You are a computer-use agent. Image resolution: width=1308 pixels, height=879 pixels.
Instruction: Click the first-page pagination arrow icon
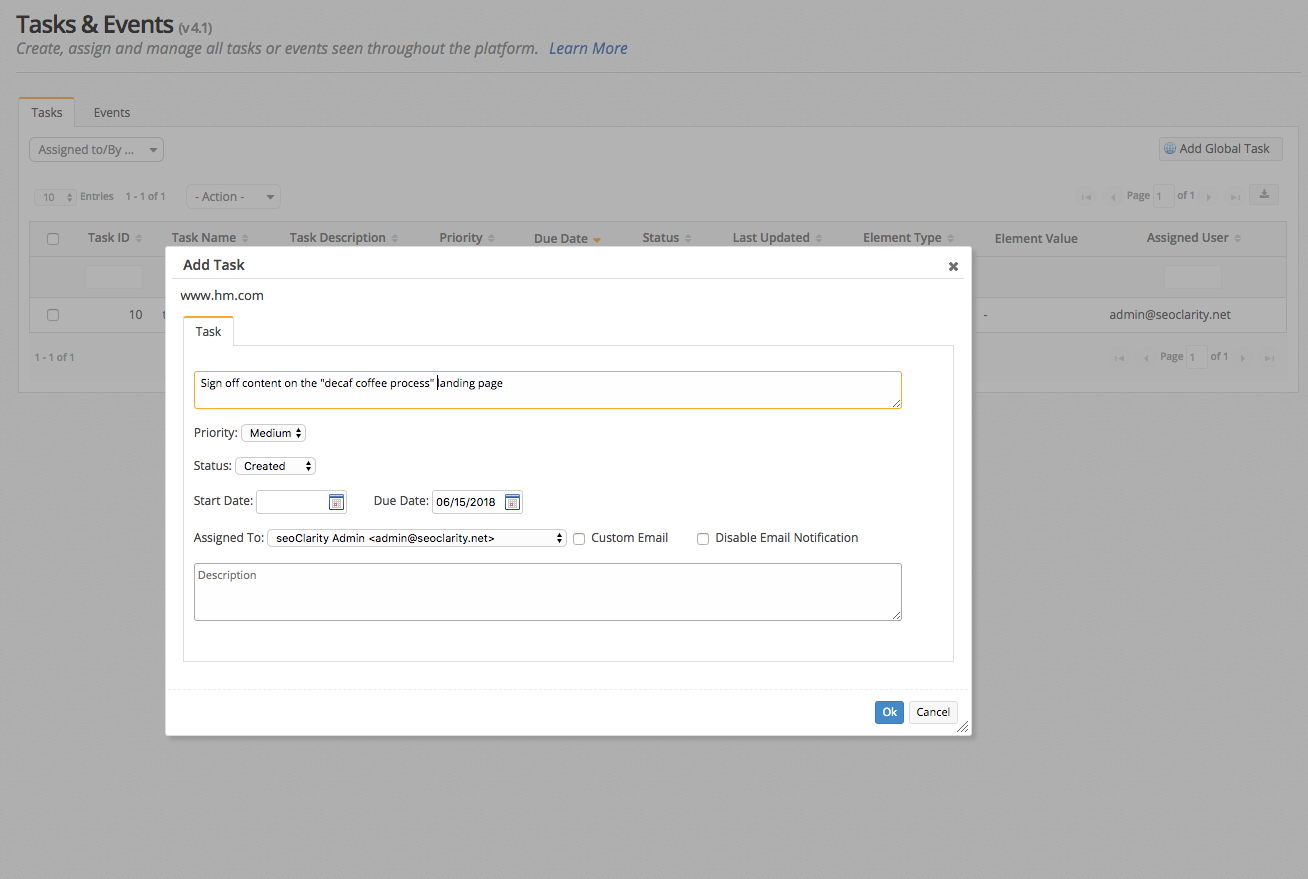tap(1087, 196)
